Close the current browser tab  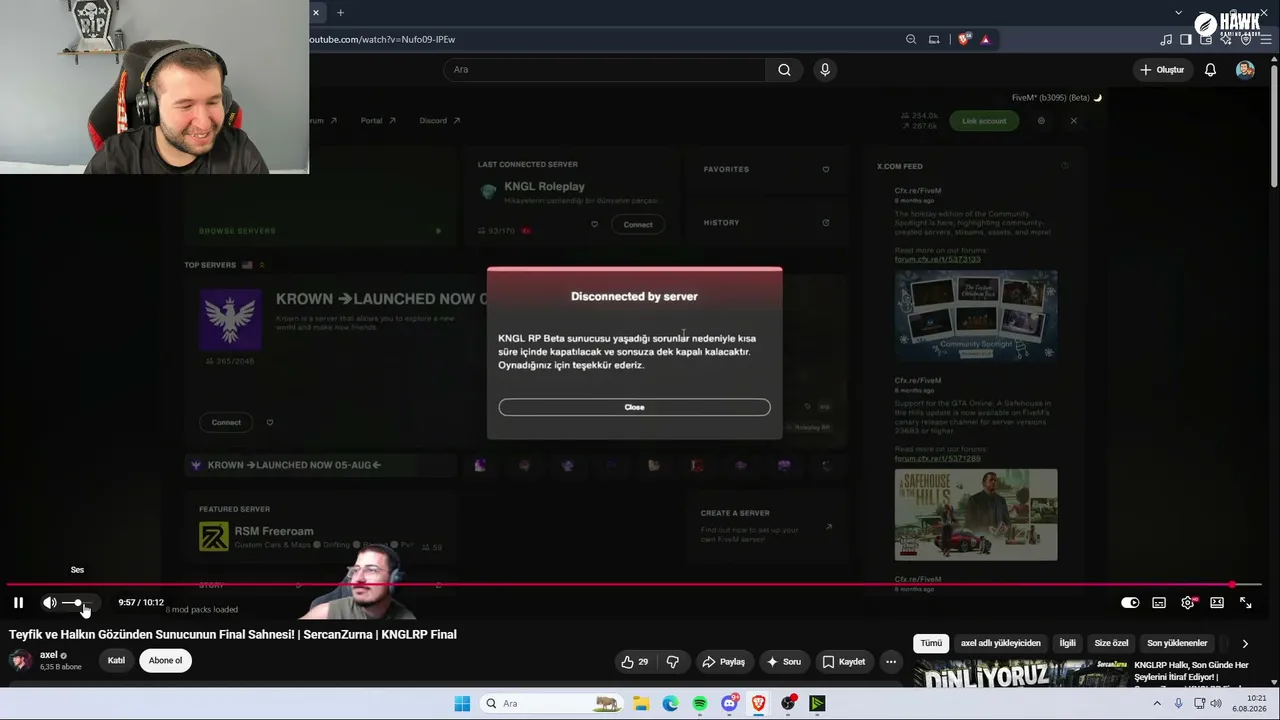(315, 13)
